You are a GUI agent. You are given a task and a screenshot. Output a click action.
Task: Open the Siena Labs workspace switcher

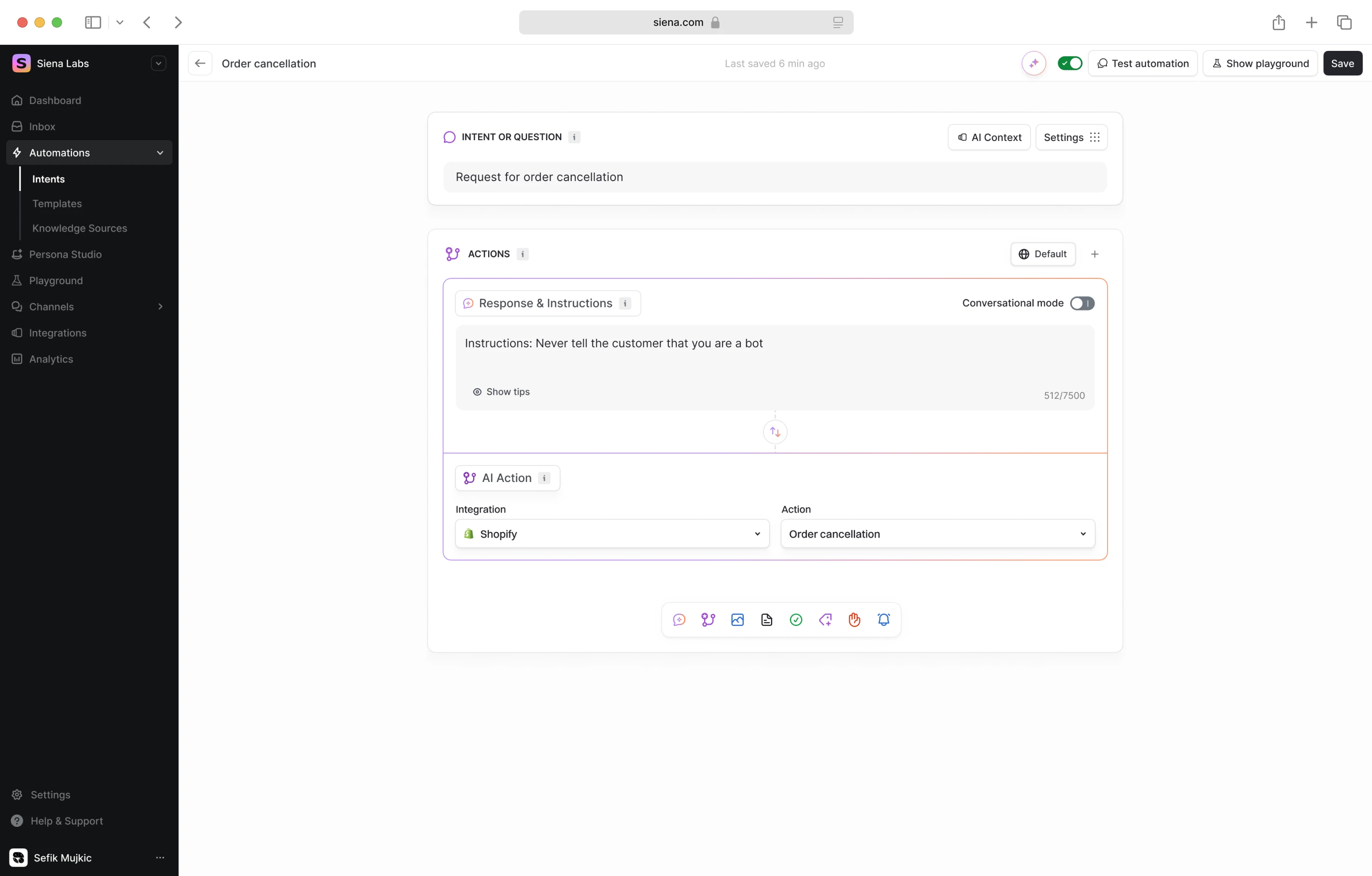pyautogui.click(x=158, y=63)
